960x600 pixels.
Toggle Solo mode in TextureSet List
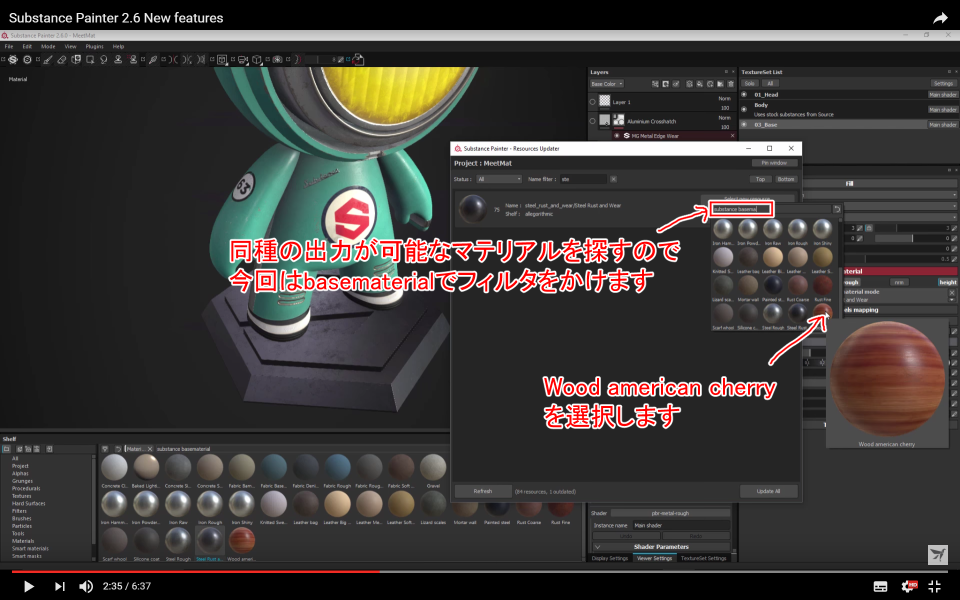click(x=750, y=84)
